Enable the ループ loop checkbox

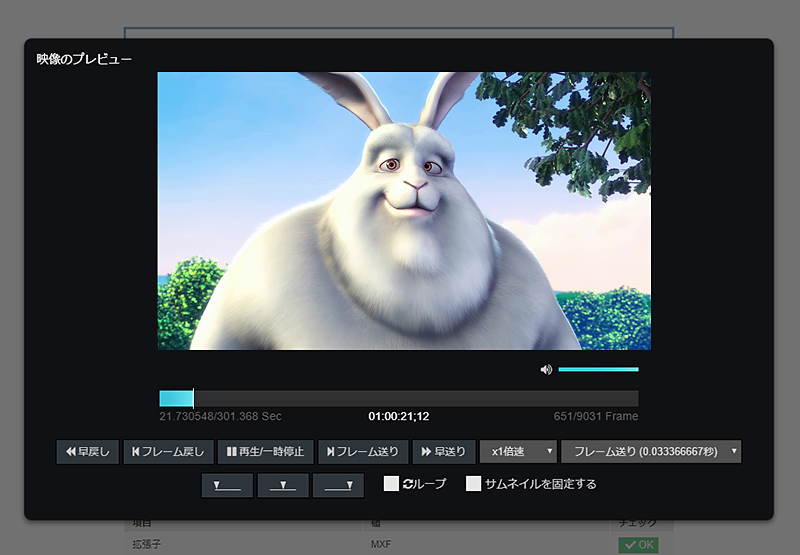coord(392,484)
